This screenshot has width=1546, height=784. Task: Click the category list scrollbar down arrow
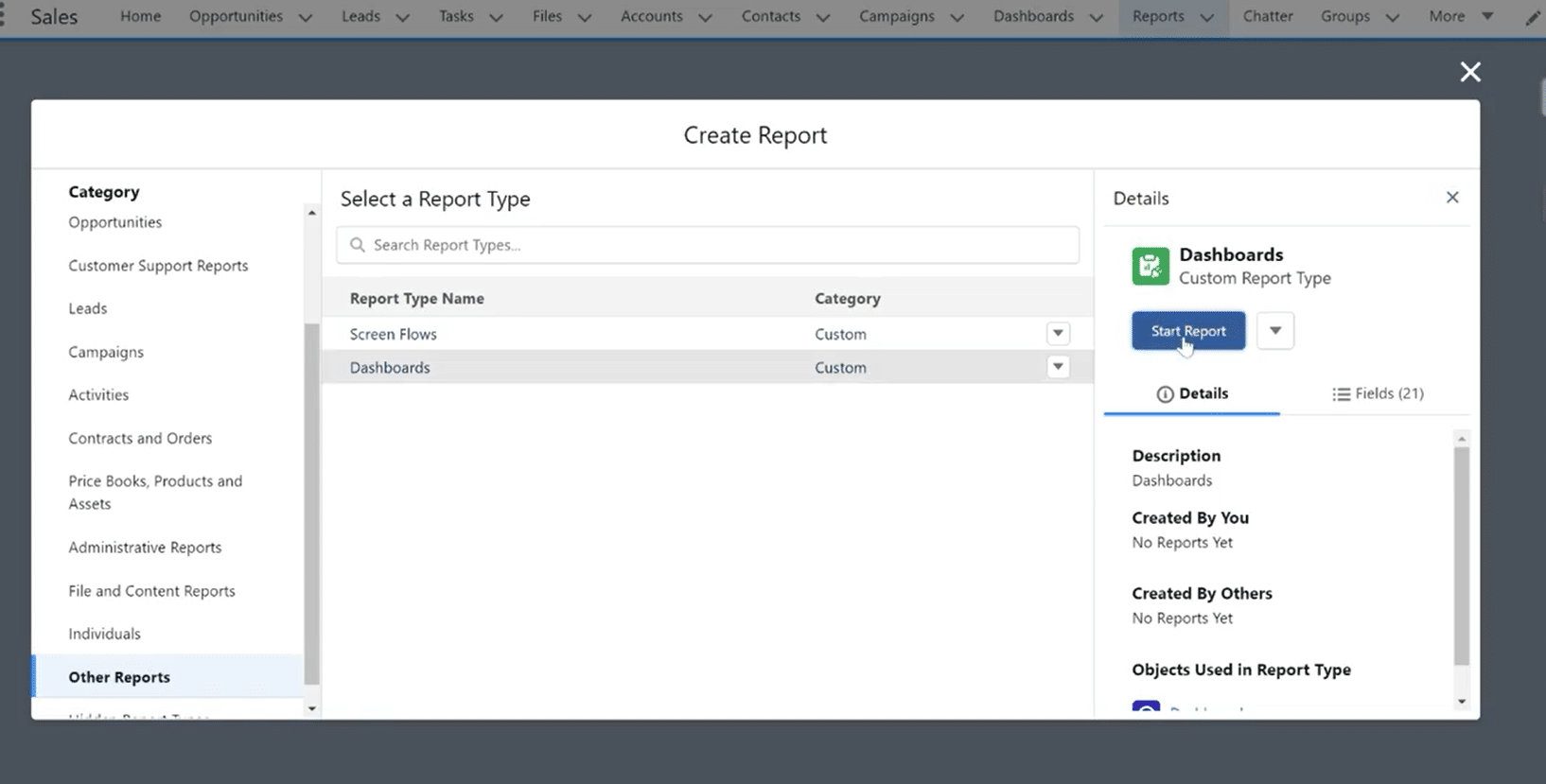pos(311,708)
